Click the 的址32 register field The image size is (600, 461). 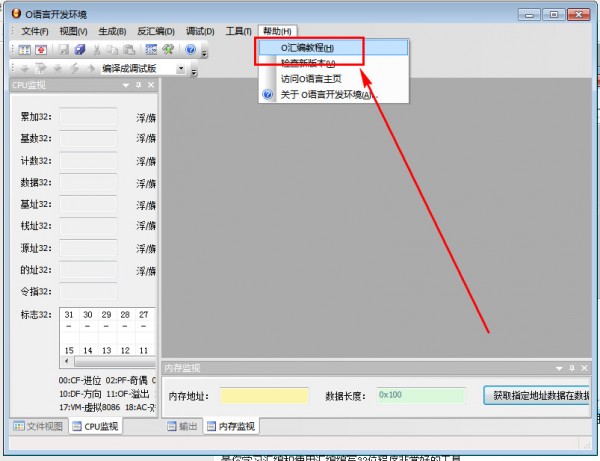(x=88, y=270)
